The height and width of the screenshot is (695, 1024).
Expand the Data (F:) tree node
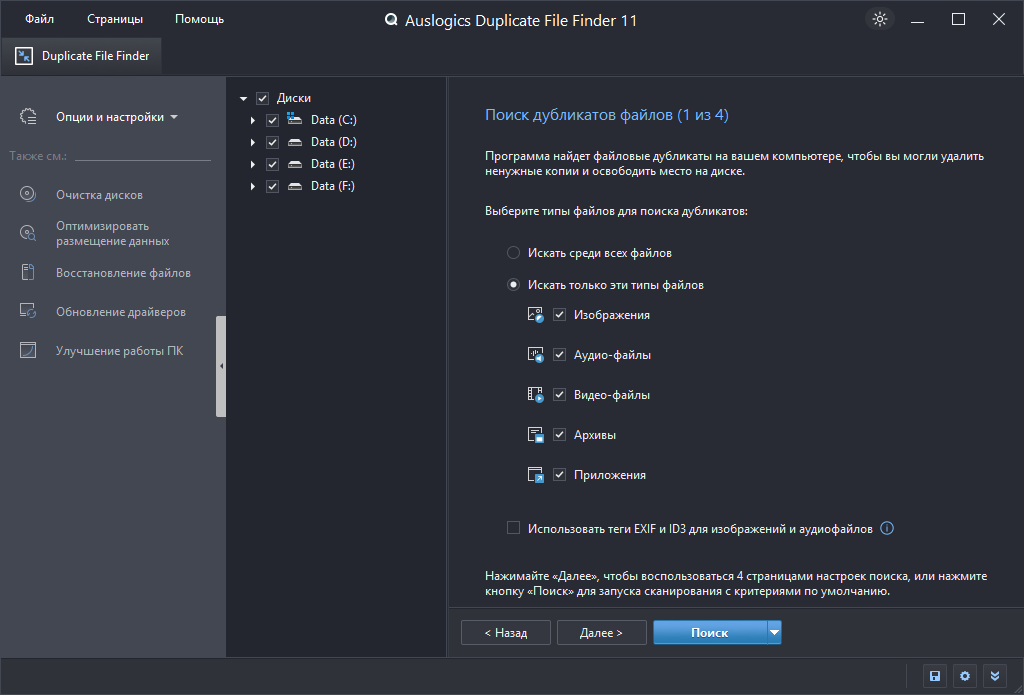[253, 187]
